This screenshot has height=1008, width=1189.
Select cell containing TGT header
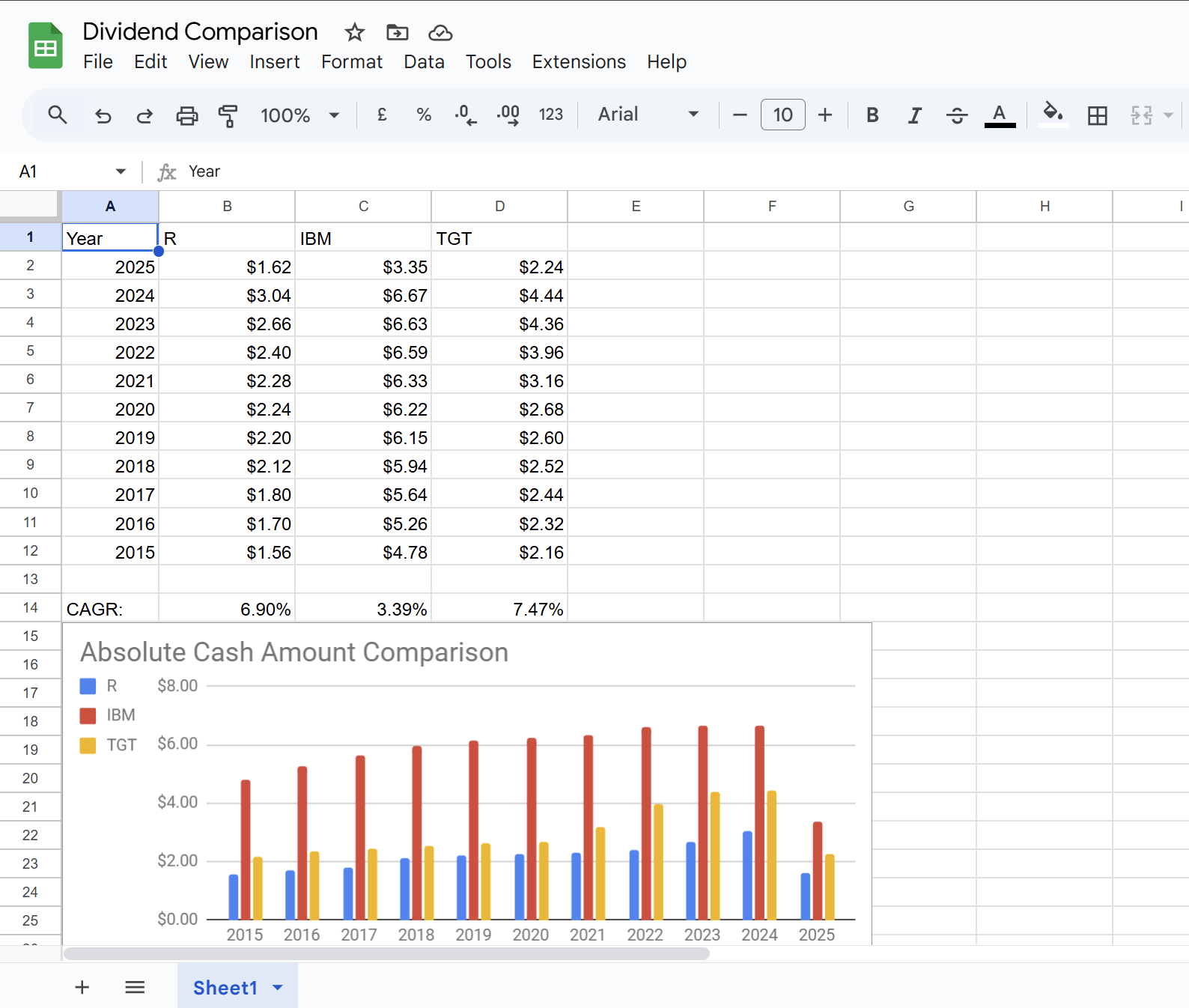(x=499, y=238)
